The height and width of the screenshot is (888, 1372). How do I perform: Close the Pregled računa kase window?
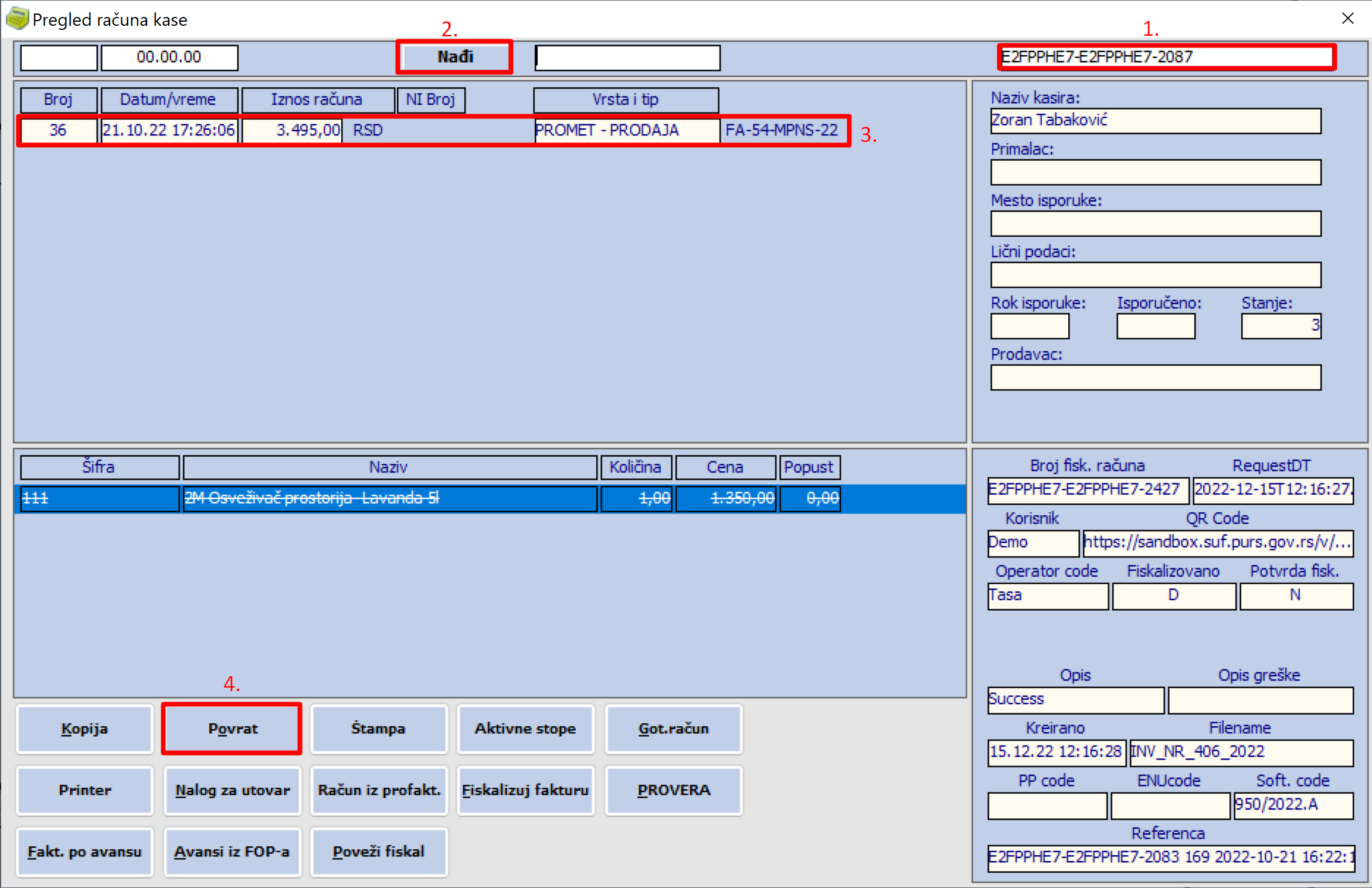click(1347, 19)
